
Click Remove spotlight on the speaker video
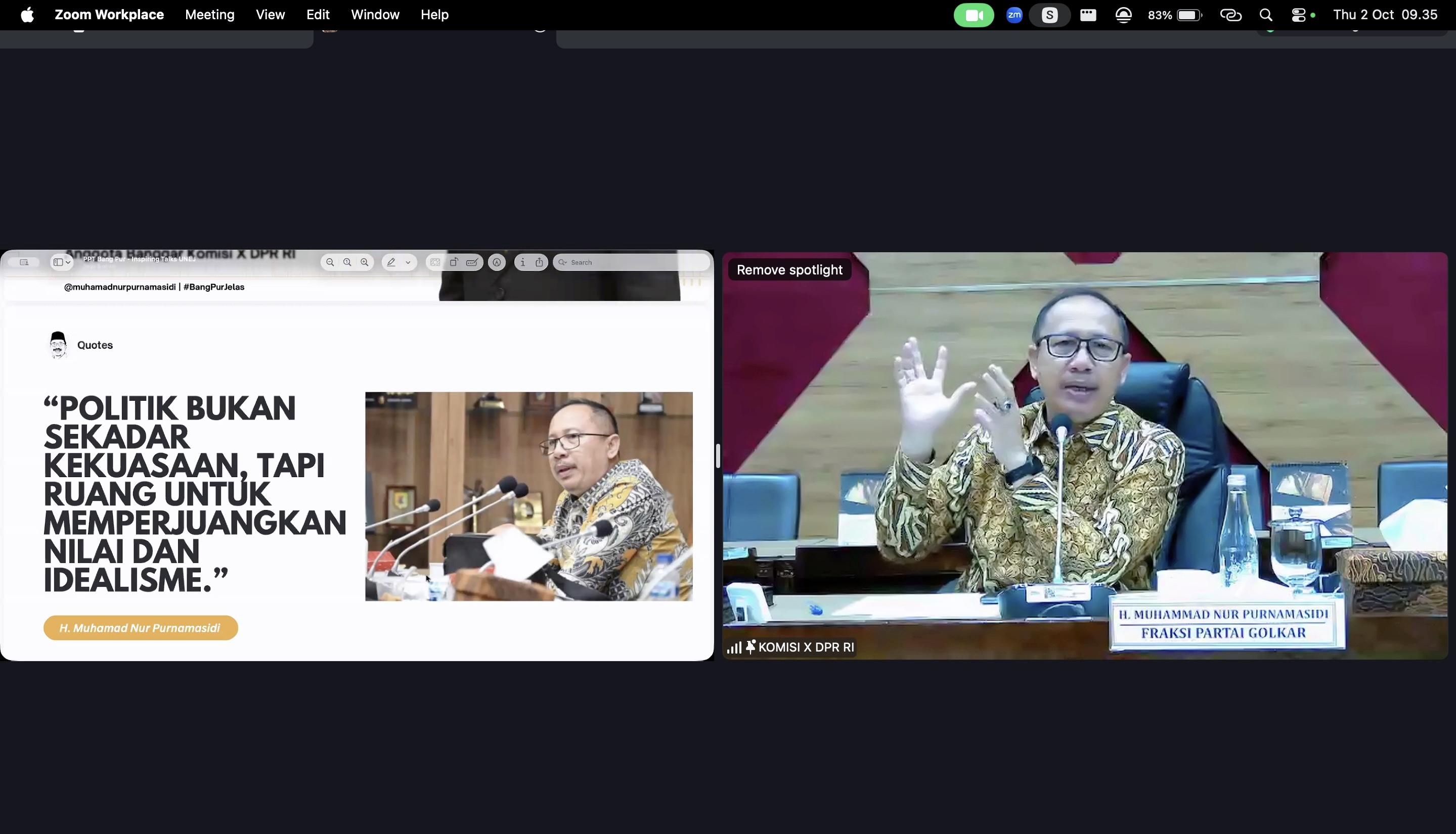point(789,269)
